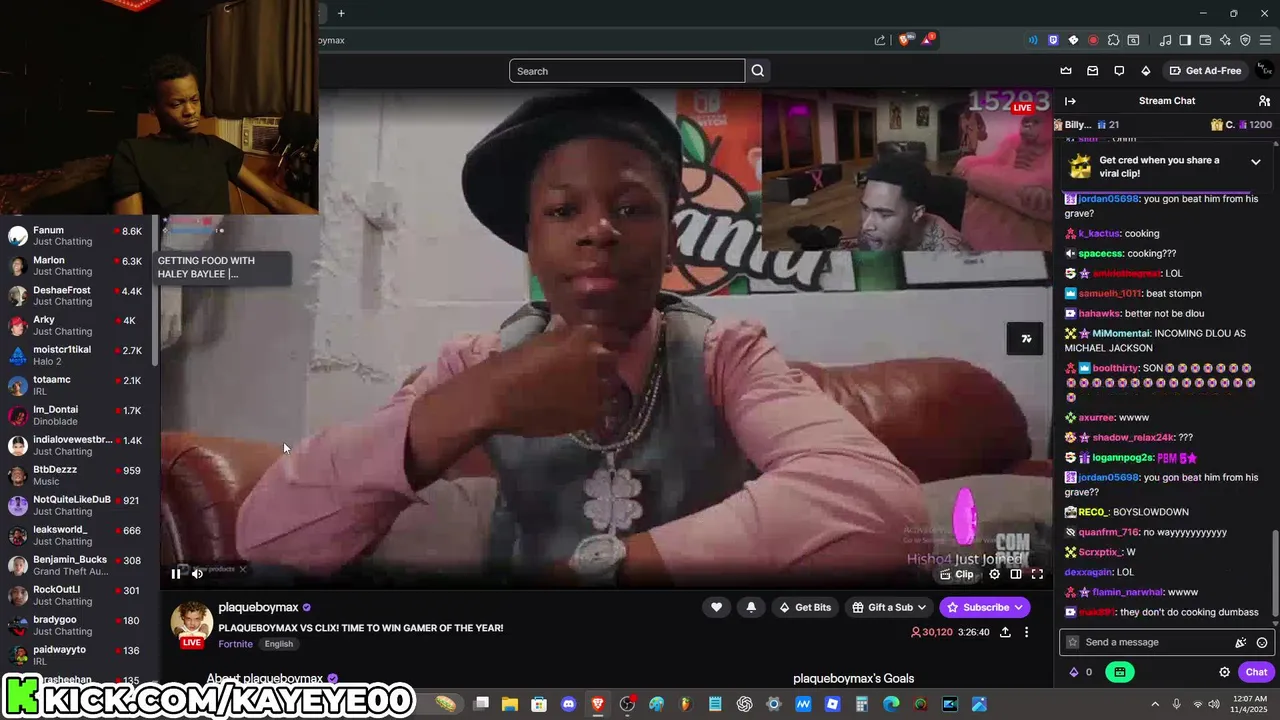The height and width of the screenshot is (720, 1280).
Task: Collapse the viral clip cred banner
Action: [x=1256, y=162]
